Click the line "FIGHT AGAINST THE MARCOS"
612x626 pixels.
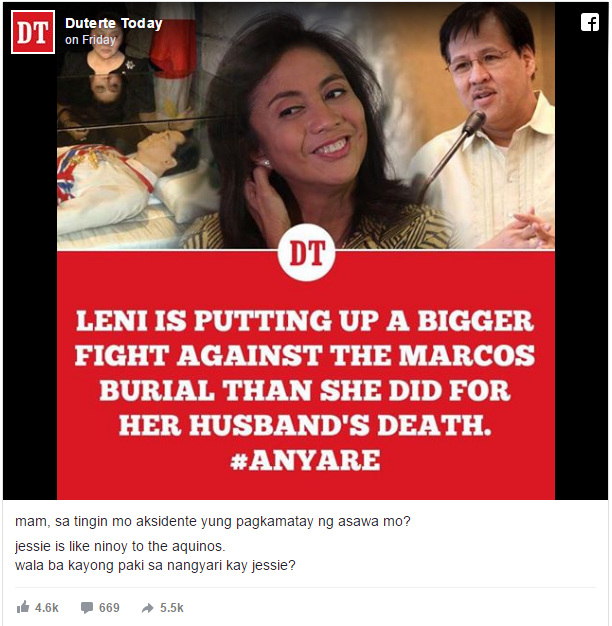tap(305, 356)
